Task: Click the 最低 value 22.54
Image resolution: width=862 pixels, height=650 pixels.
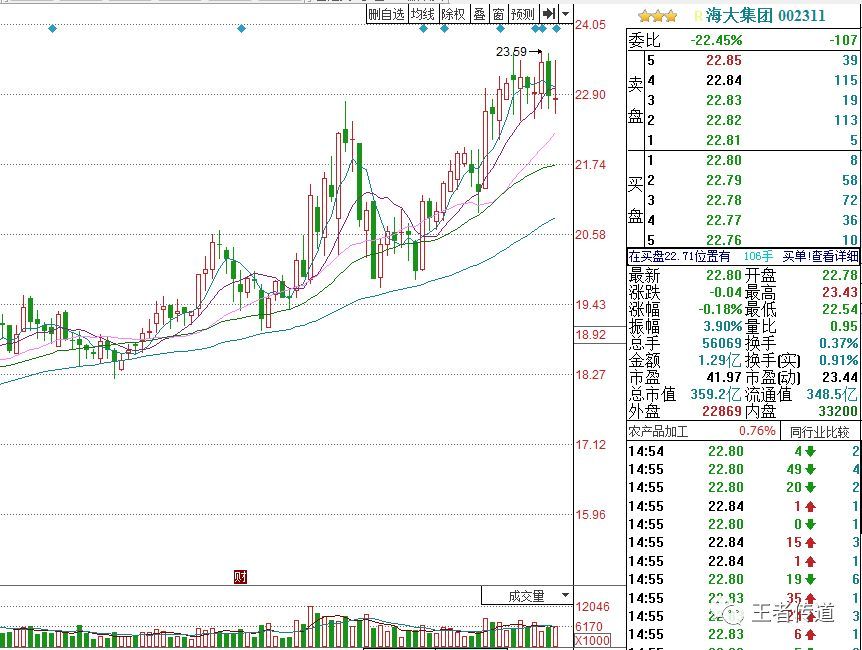Action: (839, 309)
